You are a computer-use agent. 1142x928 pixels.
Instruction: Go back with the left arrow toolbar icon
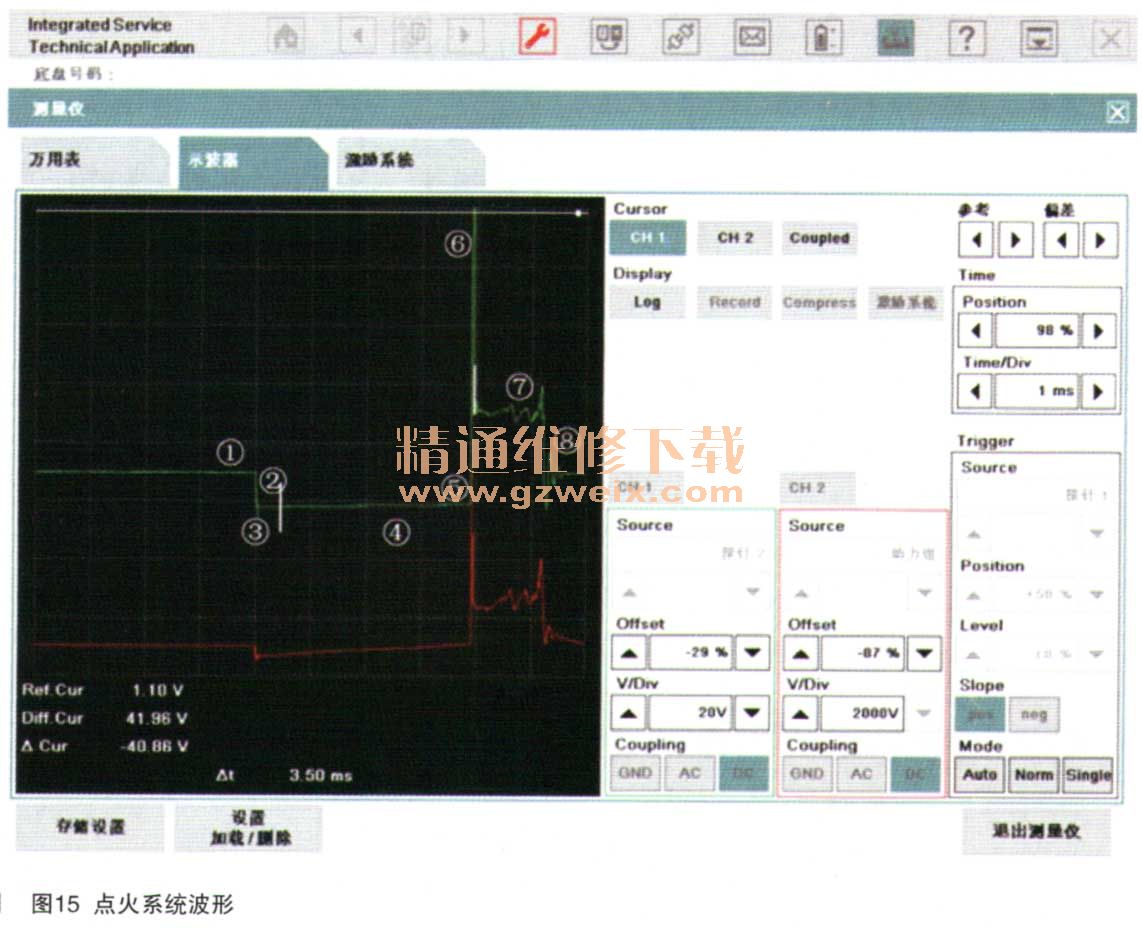click(x=358, y=36)
